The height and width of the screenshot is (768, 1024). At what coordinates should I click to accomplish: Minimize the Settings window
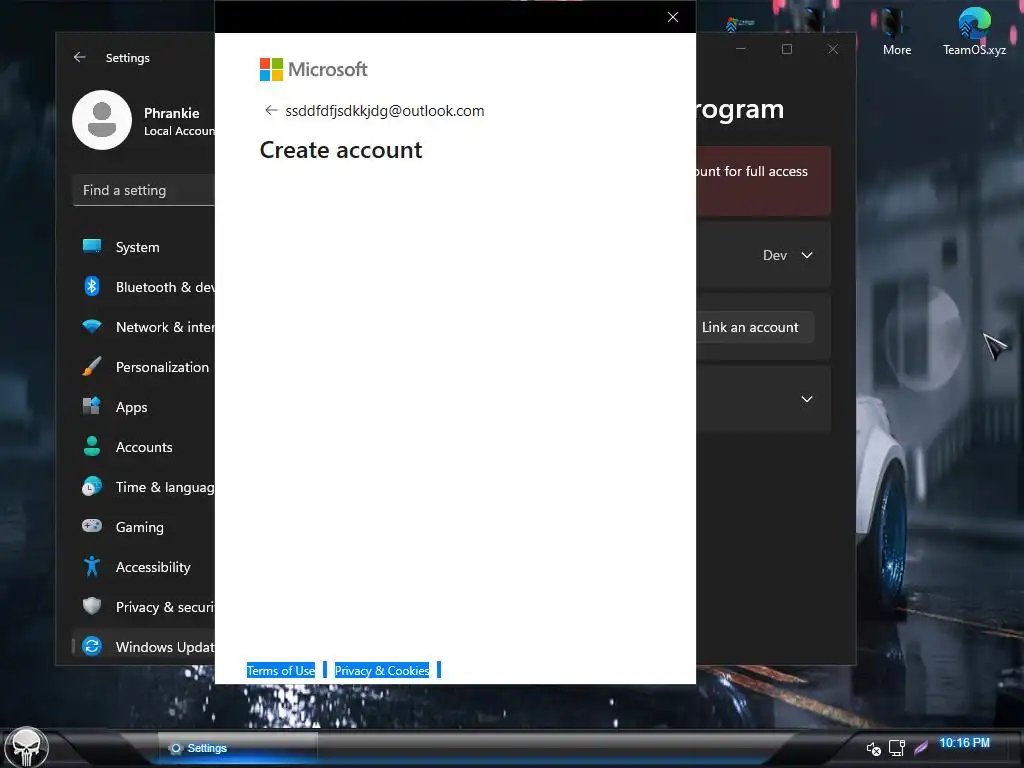[741, 49]
